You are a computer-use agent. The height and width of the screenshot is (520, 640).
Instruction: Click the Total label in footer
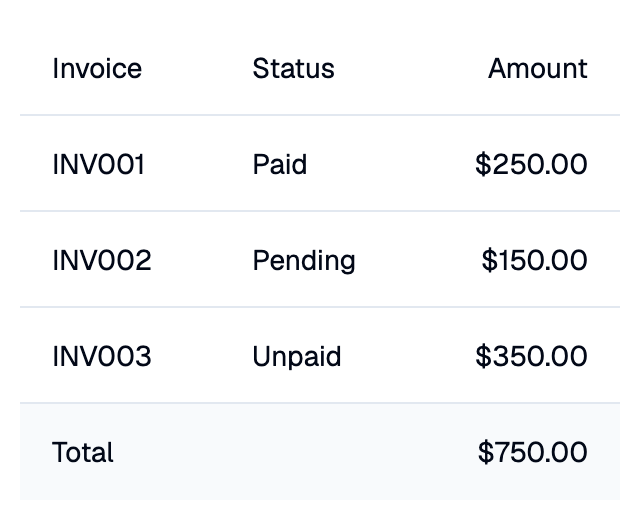83,452
